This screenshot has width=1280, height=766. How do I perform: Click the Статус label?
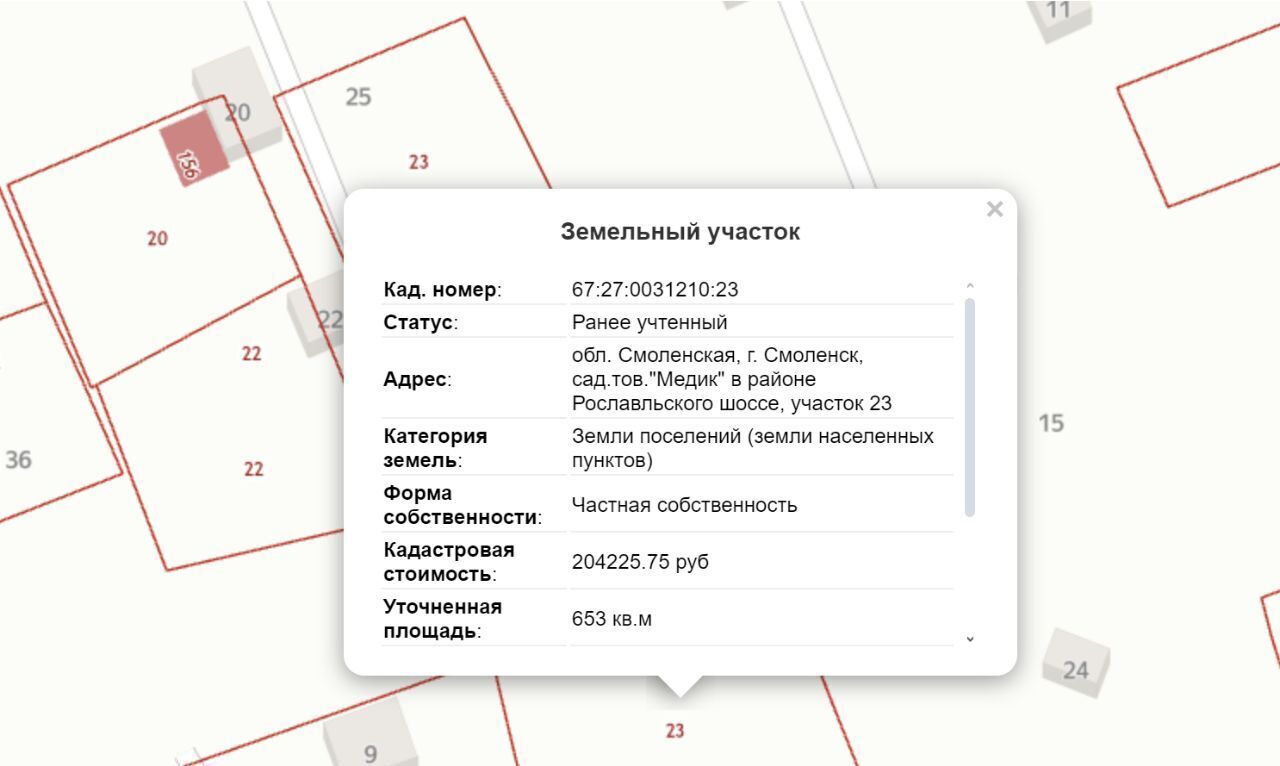[421, 323]
